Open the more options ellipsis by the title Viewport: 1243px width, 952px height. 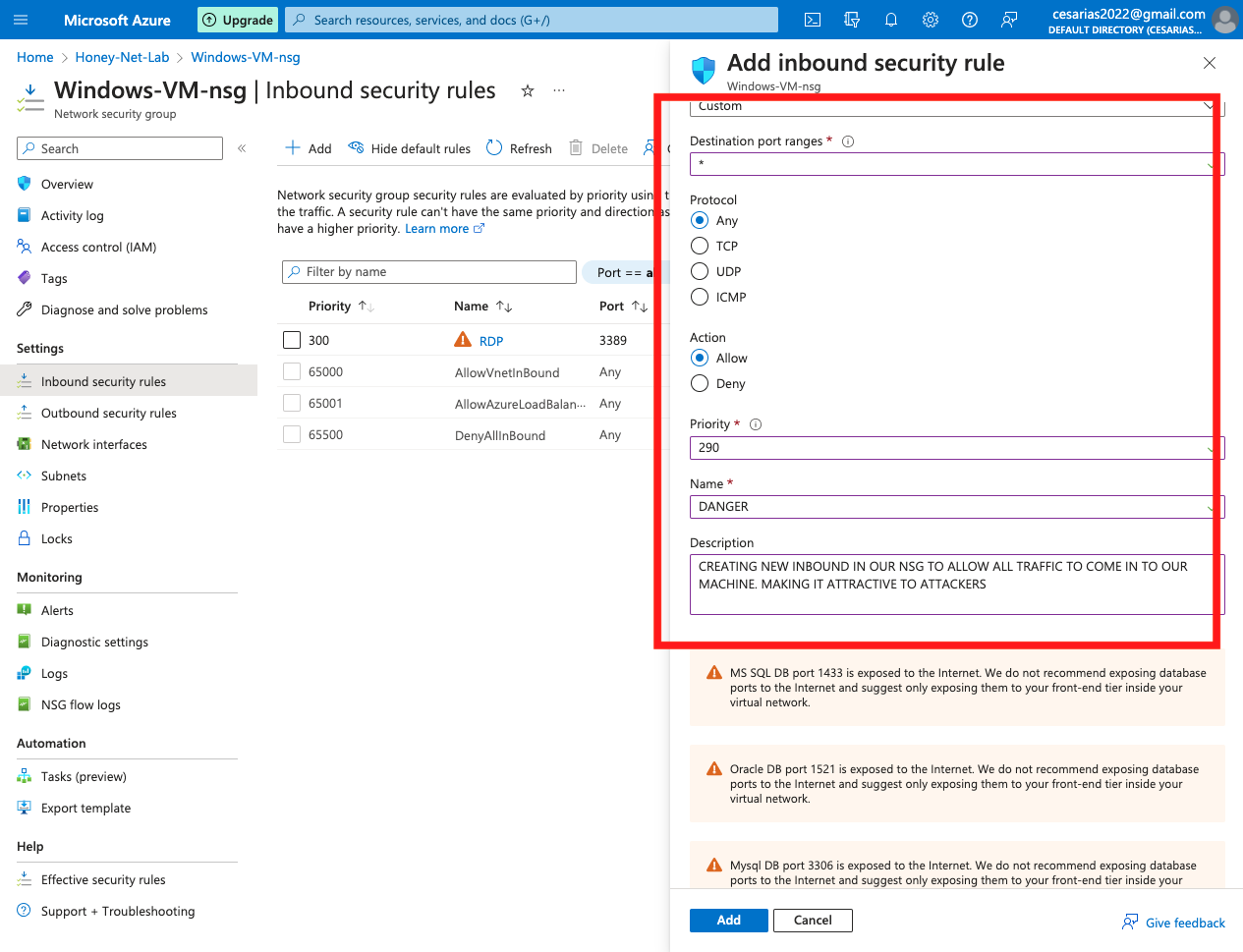click(559, 90)
